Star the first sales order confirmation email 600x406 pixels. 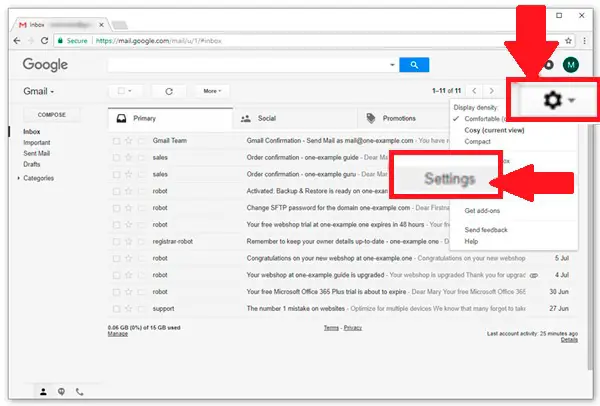129,157
